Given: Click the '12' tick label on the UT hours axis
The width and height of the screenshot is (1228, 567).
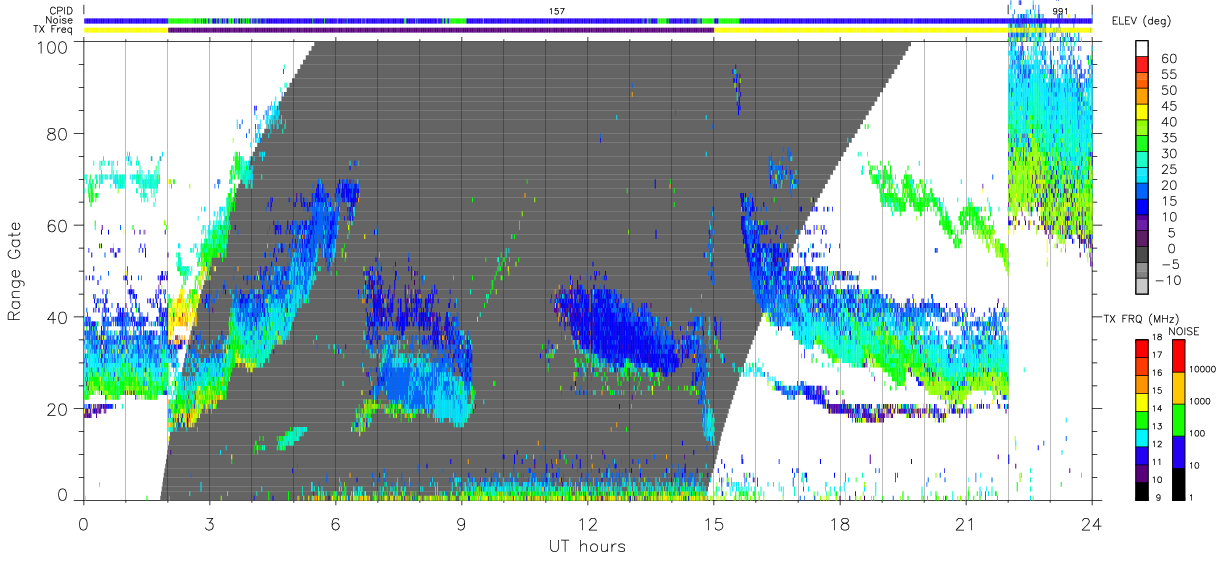Looking at the screenshot, I should [587, 523].
